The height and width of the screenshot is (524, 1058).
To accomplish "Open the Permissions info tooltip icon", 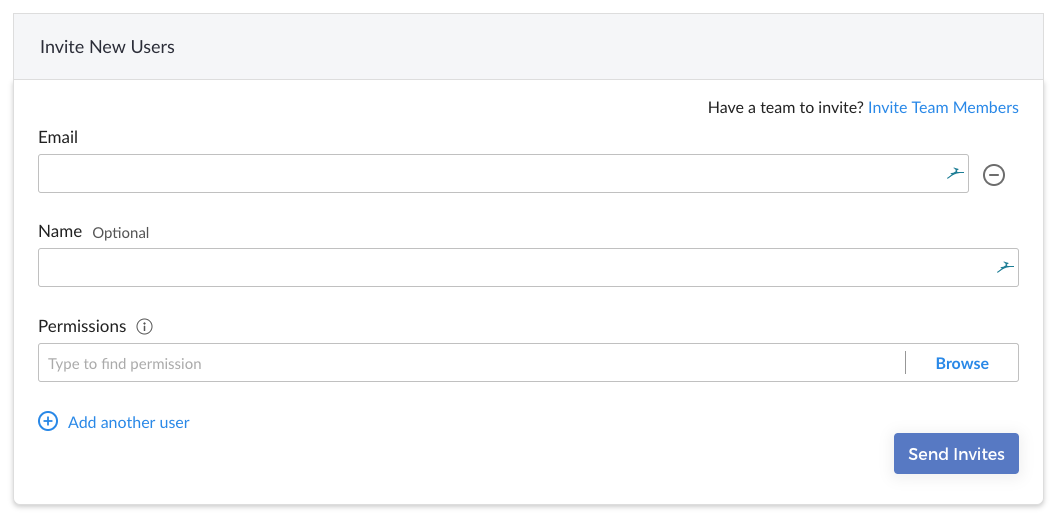I will [144, 326].
